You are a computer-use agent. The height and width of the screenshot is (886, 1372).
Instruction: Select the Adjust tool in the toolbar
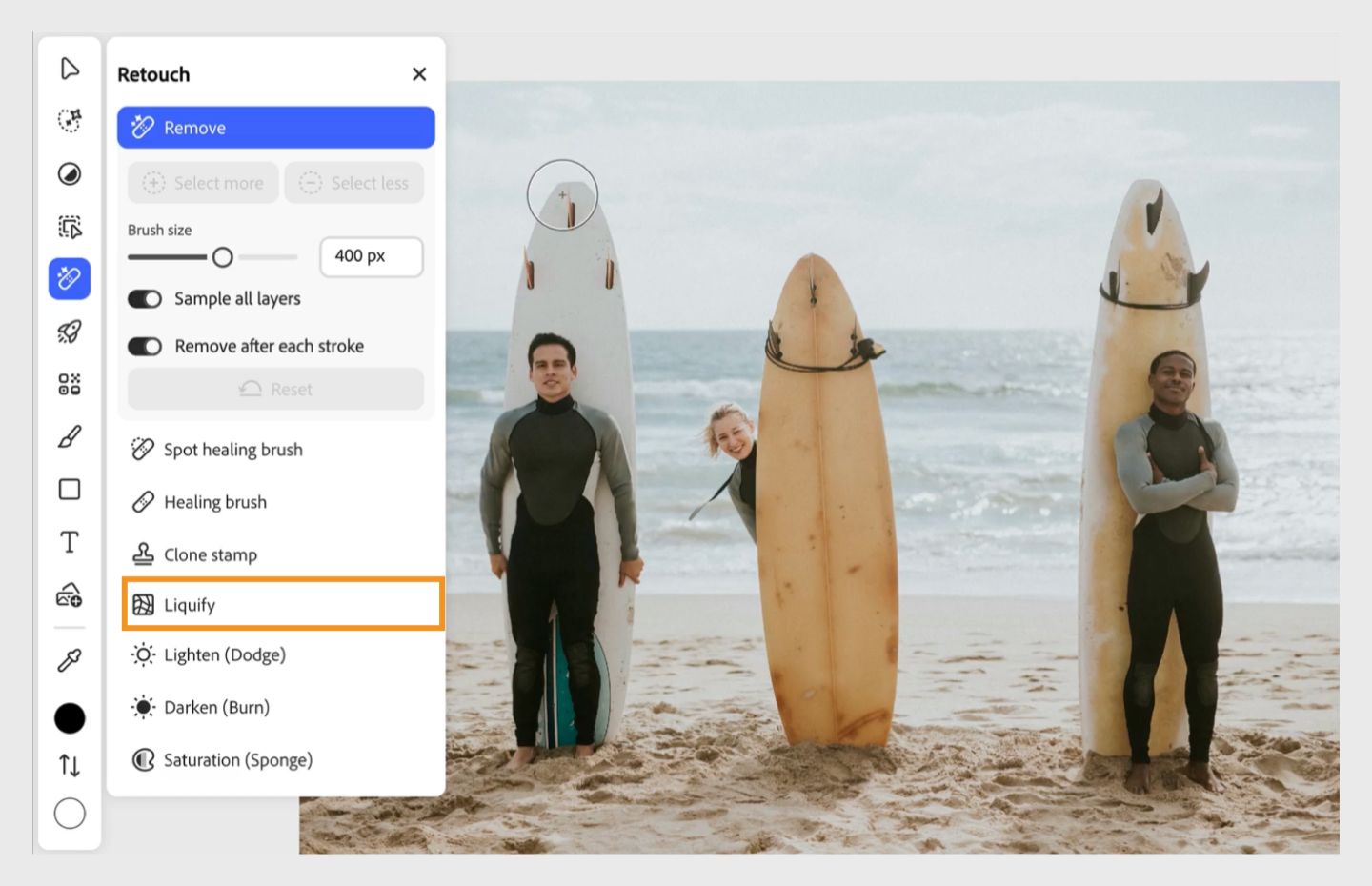click(x=68, y=175)
